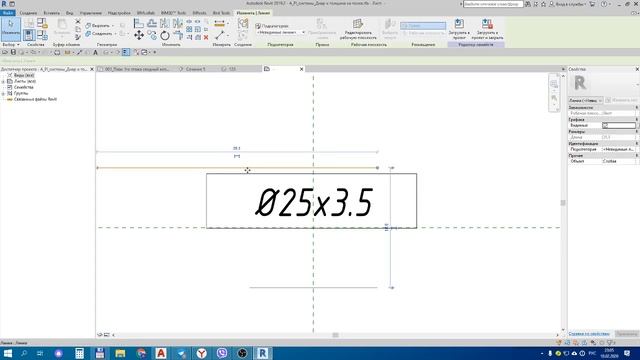This screenshot has height=360, width=640.
Task: Click the Trim/Extend tool icon
Action: (x=178, y=36)
